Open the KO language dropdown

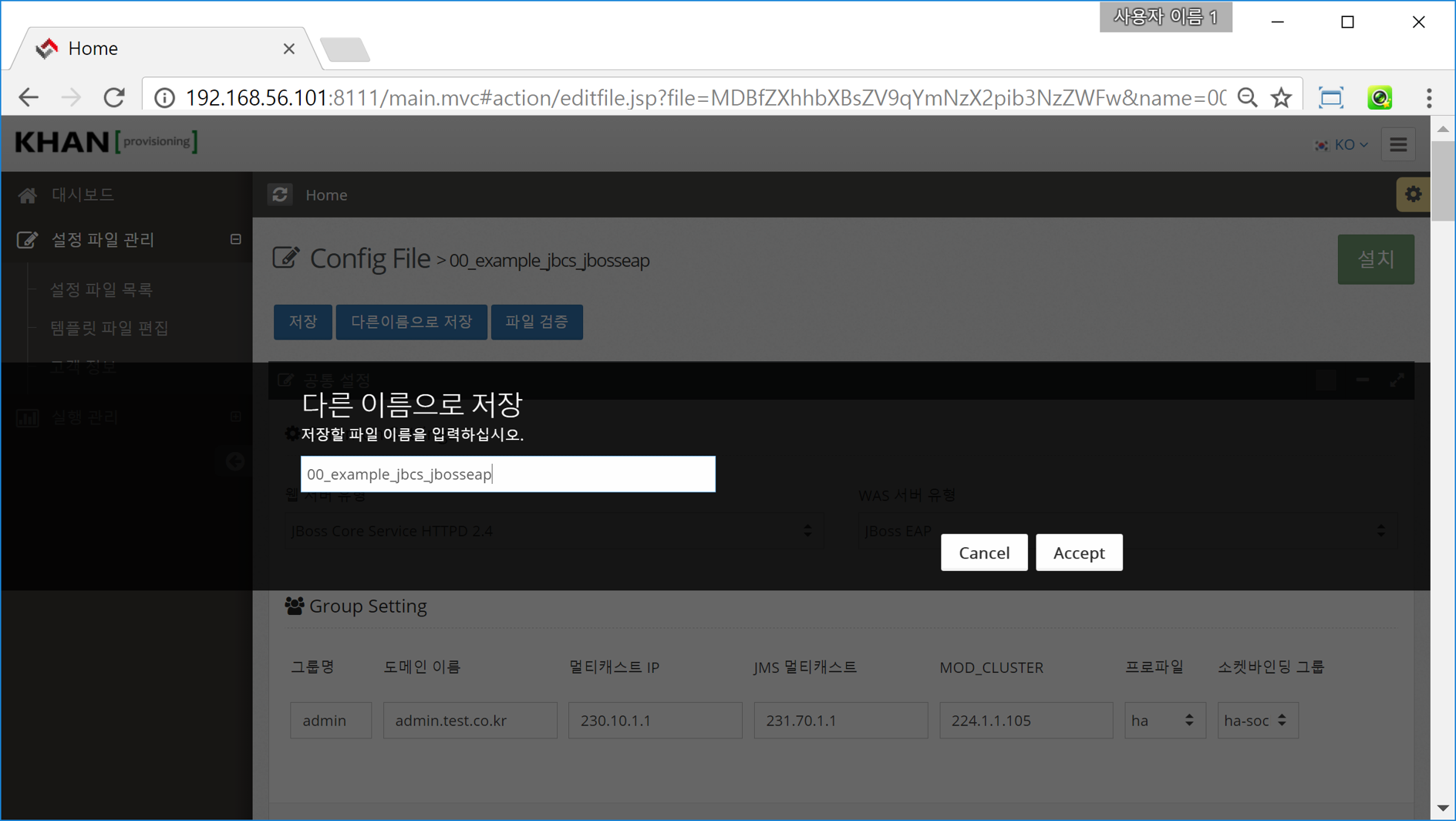click(1342, 144)
